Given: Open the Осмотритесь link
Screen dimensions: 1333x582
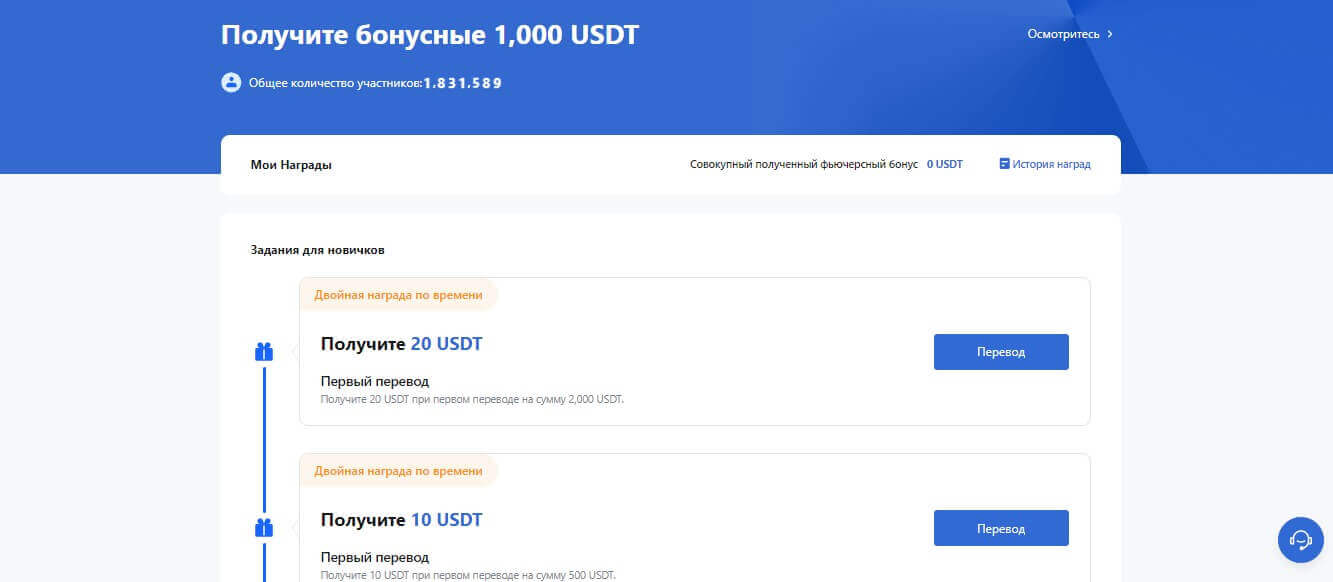Looking at the screenshot, I should pyautogui.click(x=1063, y=35).
